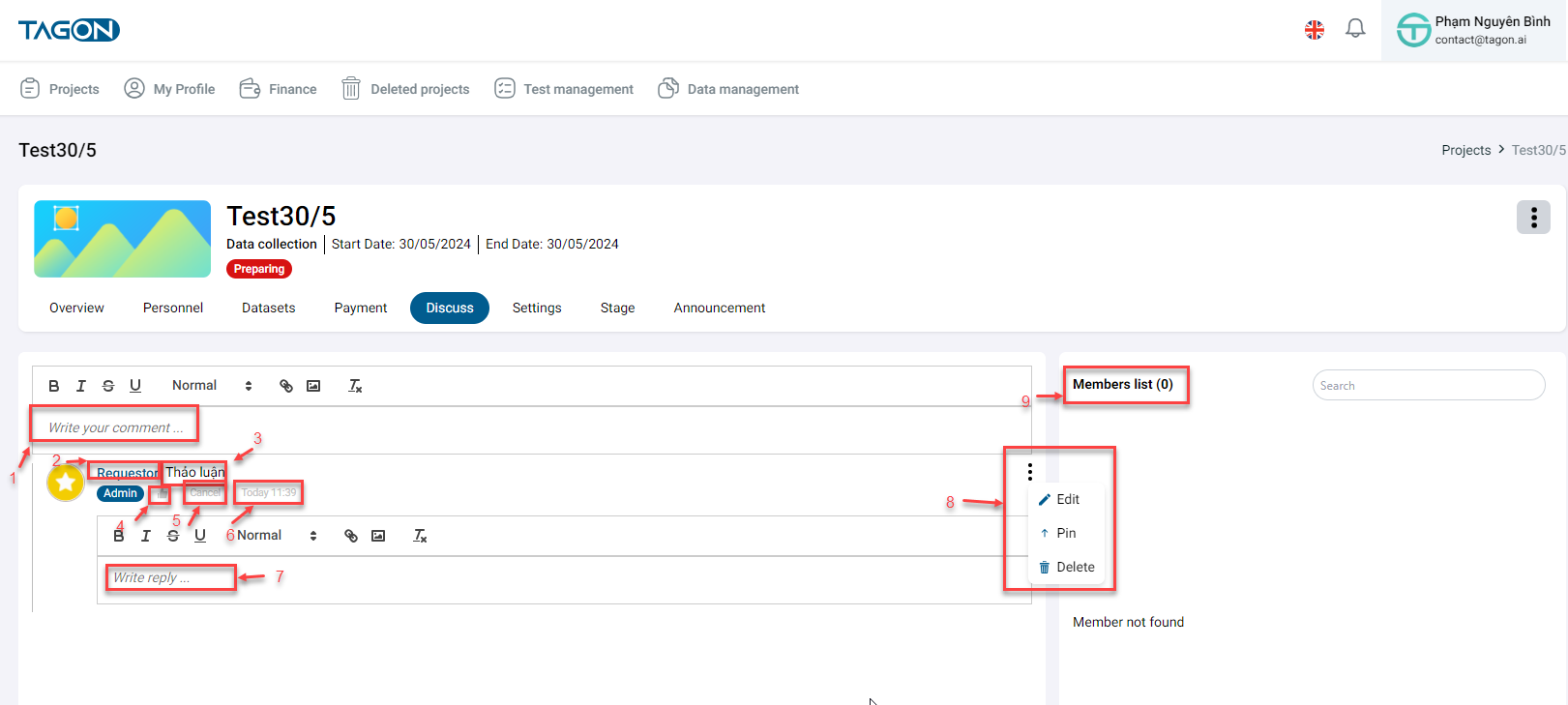Clear formatting in the reply editor

pos(420,536)
